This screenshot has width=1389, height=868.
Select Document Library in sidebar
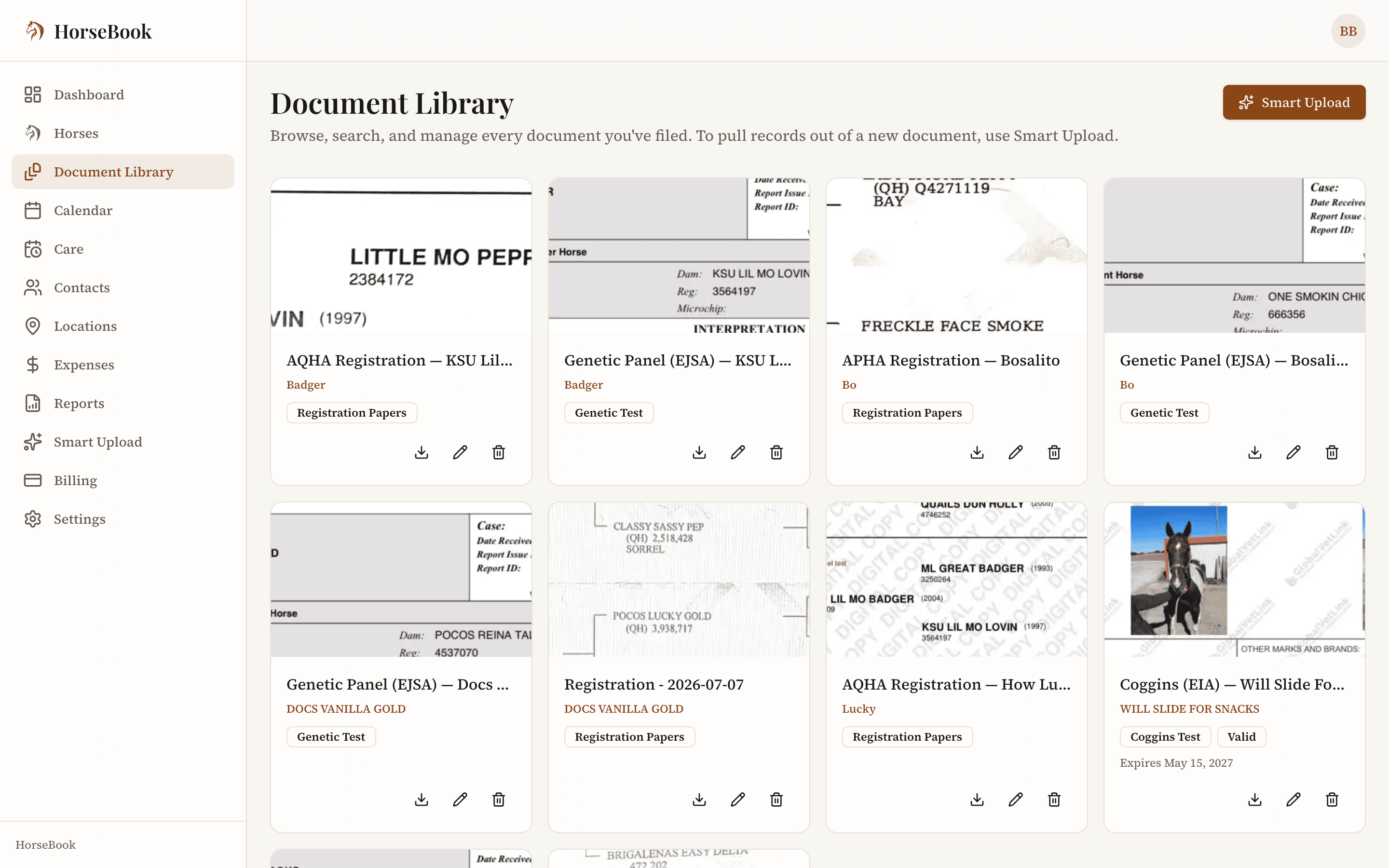tap(123, 172)
